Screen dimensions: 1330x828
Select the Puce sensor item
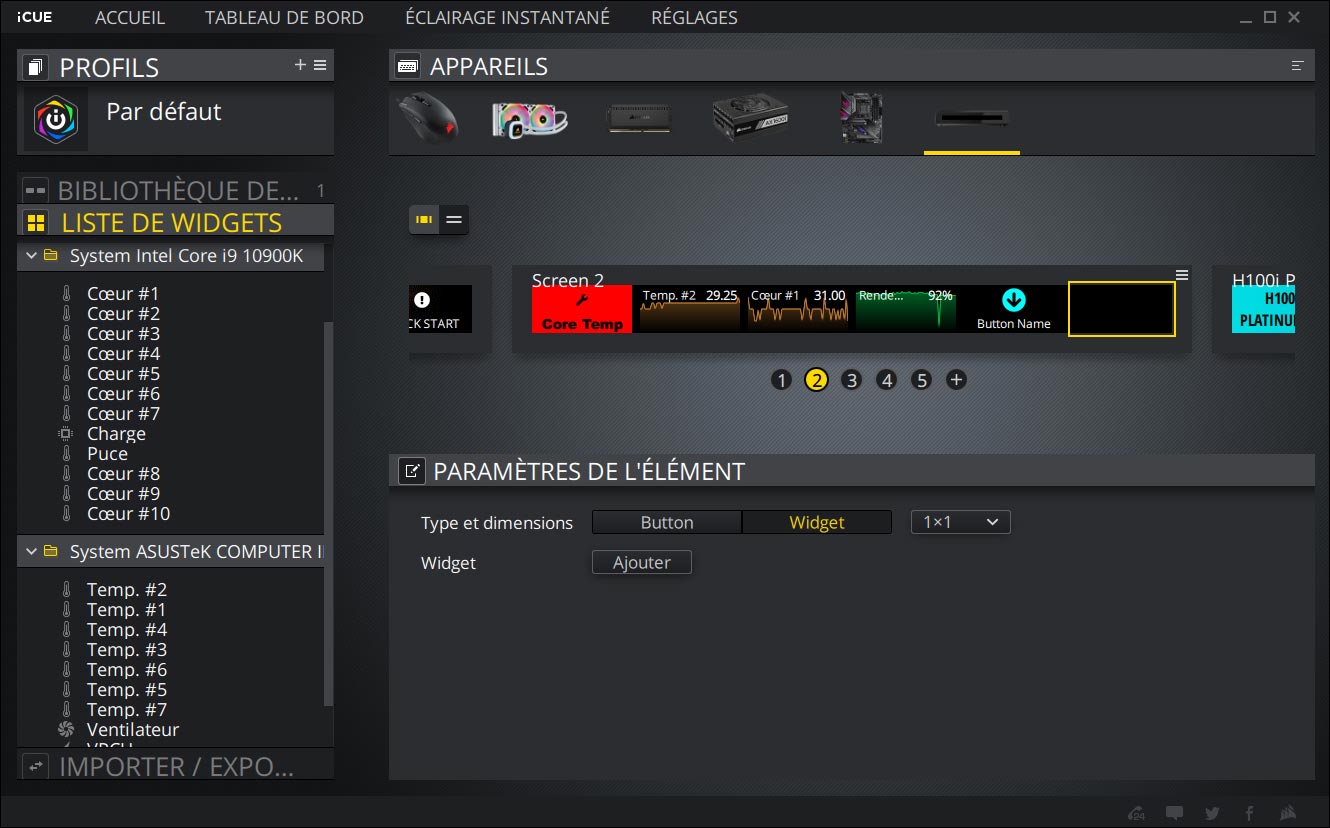[107, 454]
